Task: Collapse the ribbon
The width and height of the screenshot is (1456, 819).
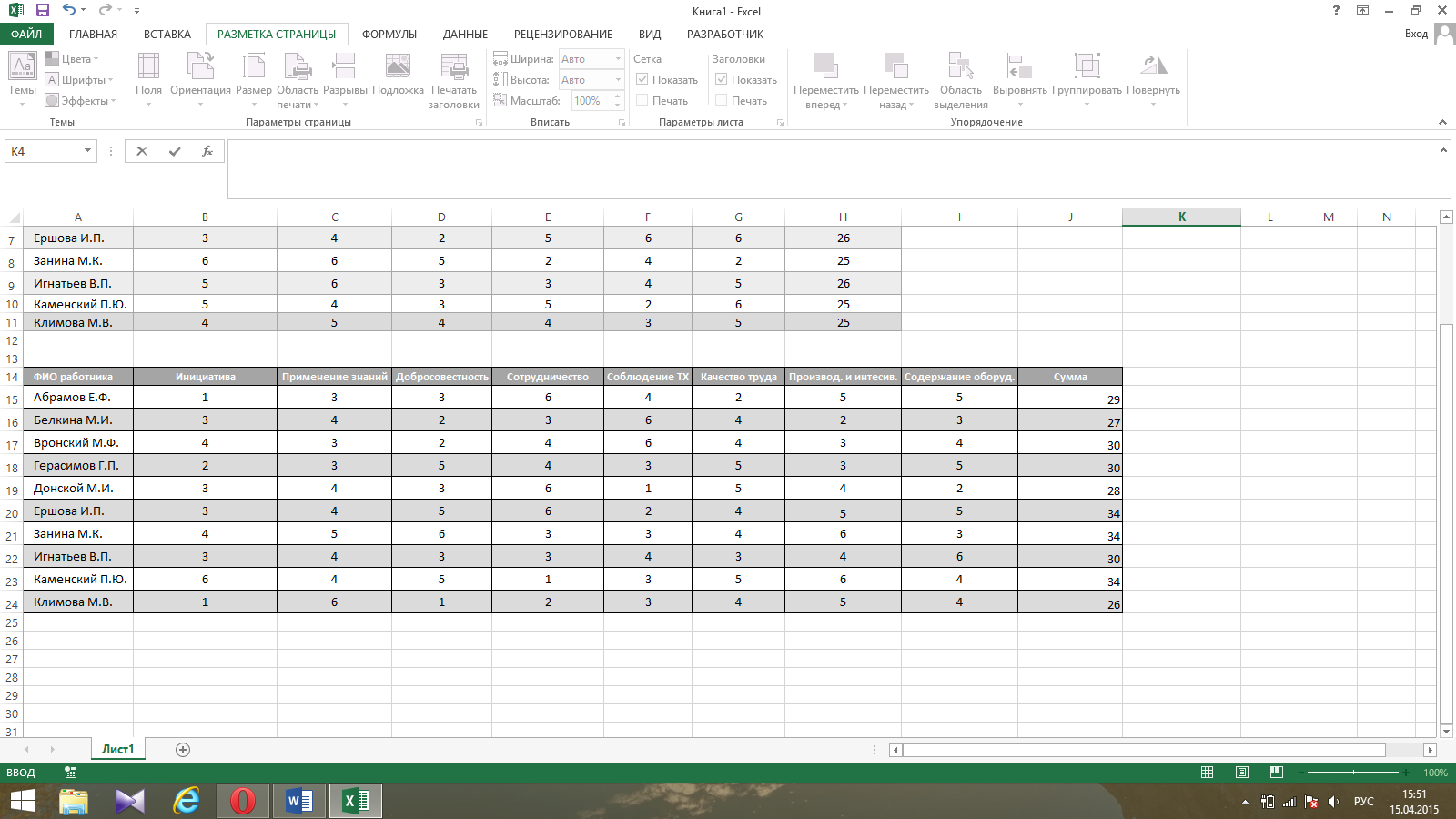Action: coord(1442,122)
